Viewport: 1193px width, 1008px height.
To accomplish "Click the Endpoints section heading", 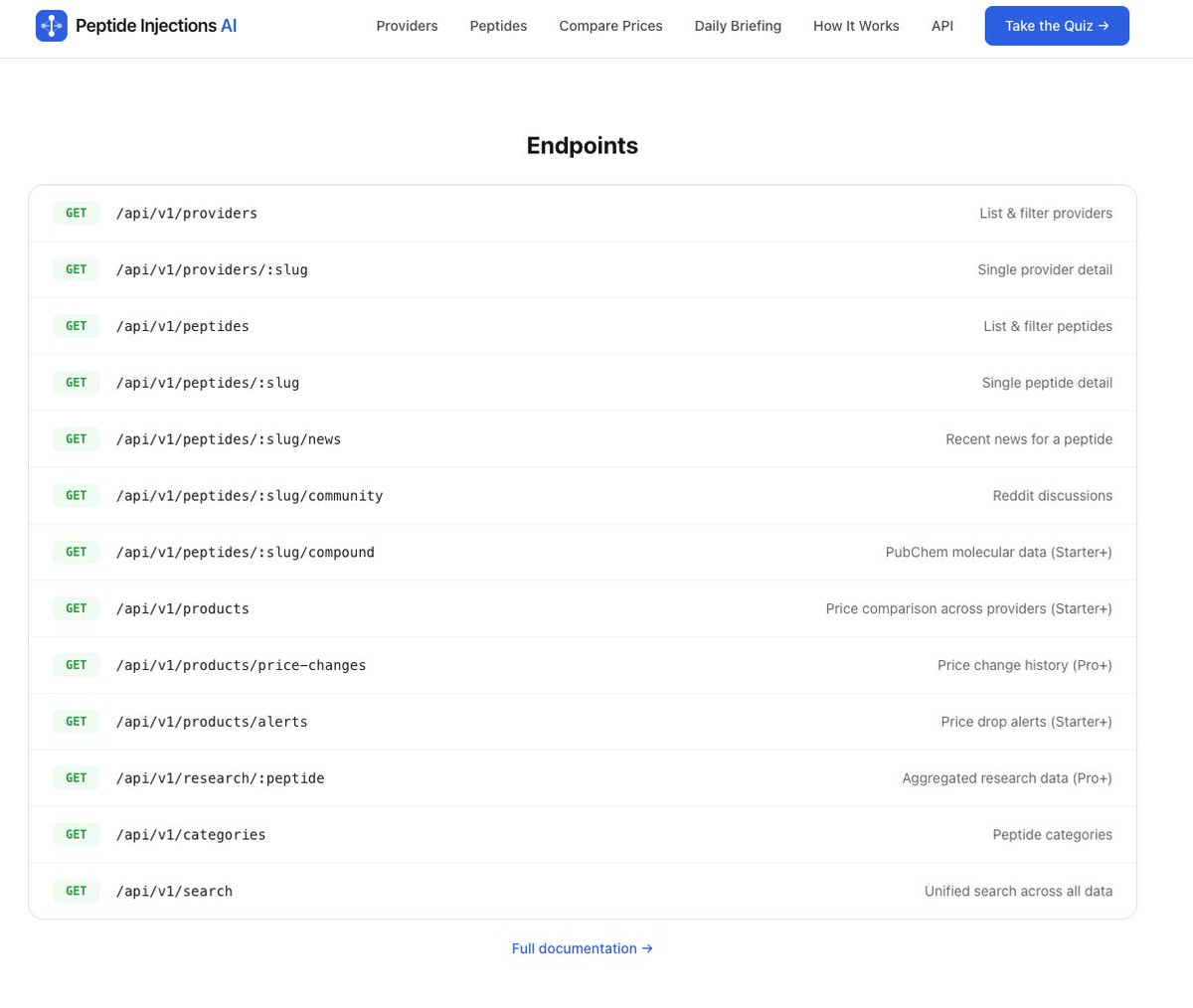I will tap(583, 145).
